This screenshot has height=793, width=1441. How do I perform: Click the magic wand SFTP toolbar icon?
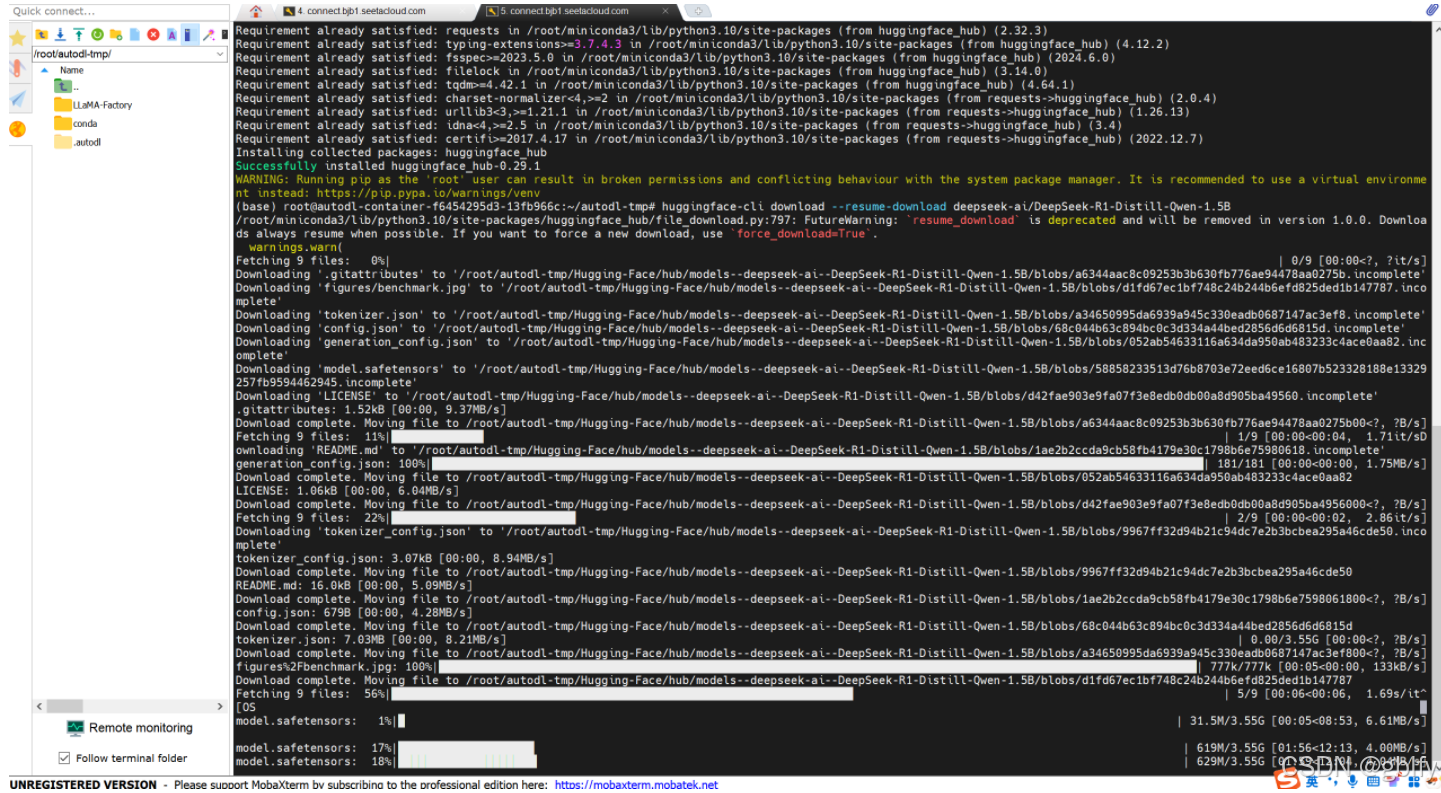point(208,35)
